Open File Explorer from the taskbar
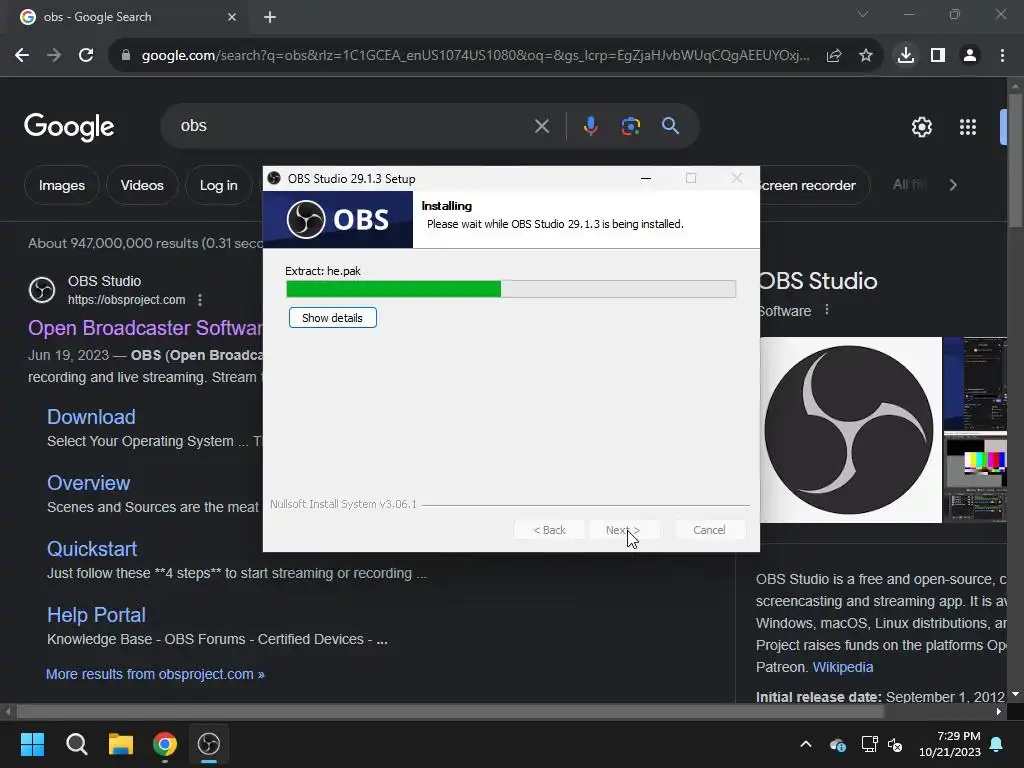This screenshot has width=1024, height=768. coord(121,744)
